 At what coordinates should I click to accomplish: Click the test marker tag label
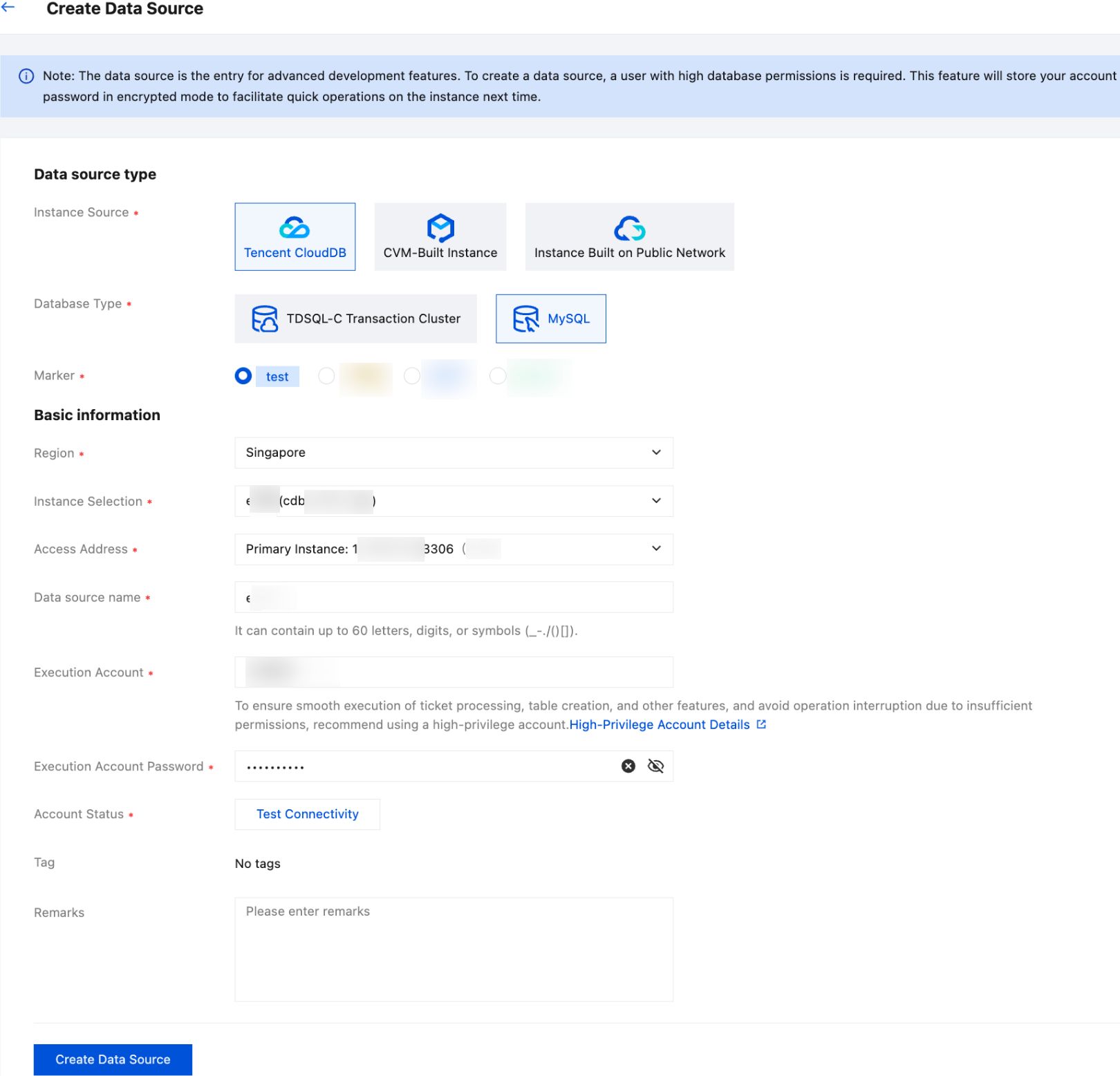(x=277, y=377)
